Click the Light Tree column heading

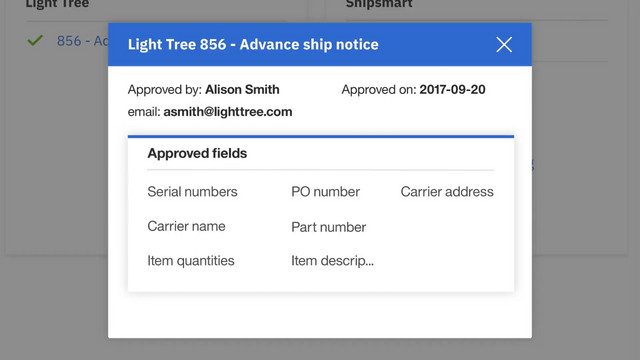click(x=57, y=4)
